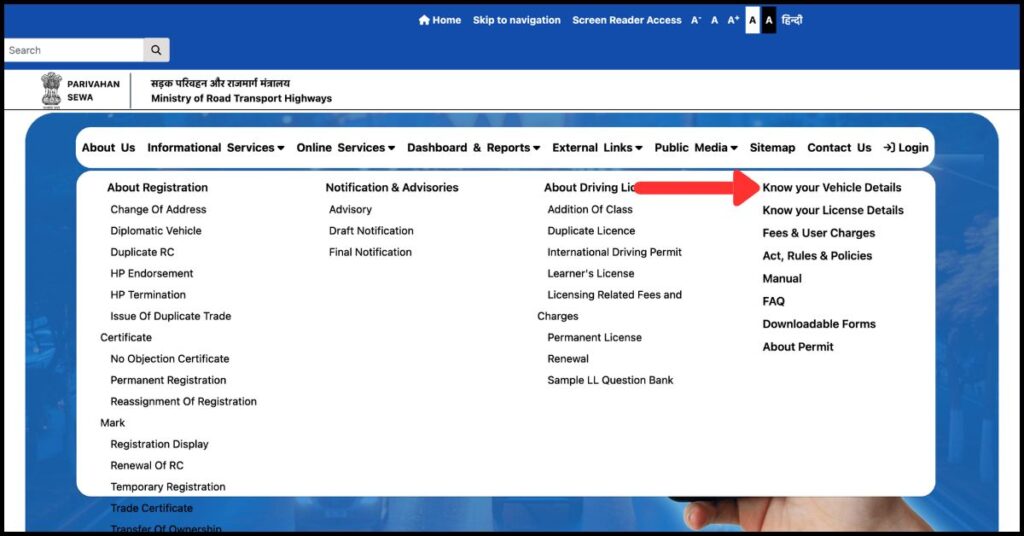Decrease font size with A- button
1024x536 pixels.
[x=696, y=20]
